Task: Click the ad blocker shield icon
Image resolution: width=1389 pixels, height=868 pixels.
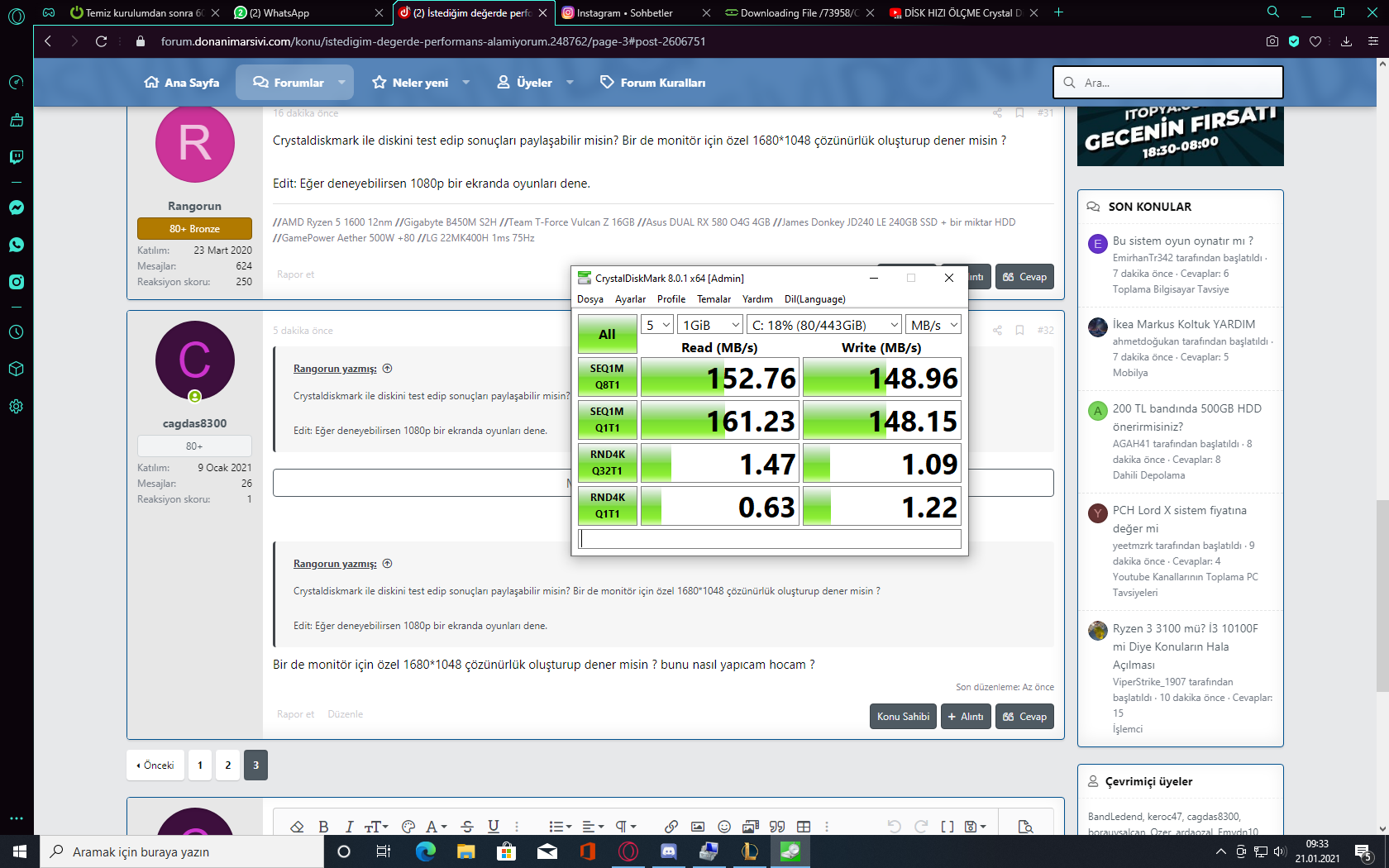Action: coord(1294,41)
